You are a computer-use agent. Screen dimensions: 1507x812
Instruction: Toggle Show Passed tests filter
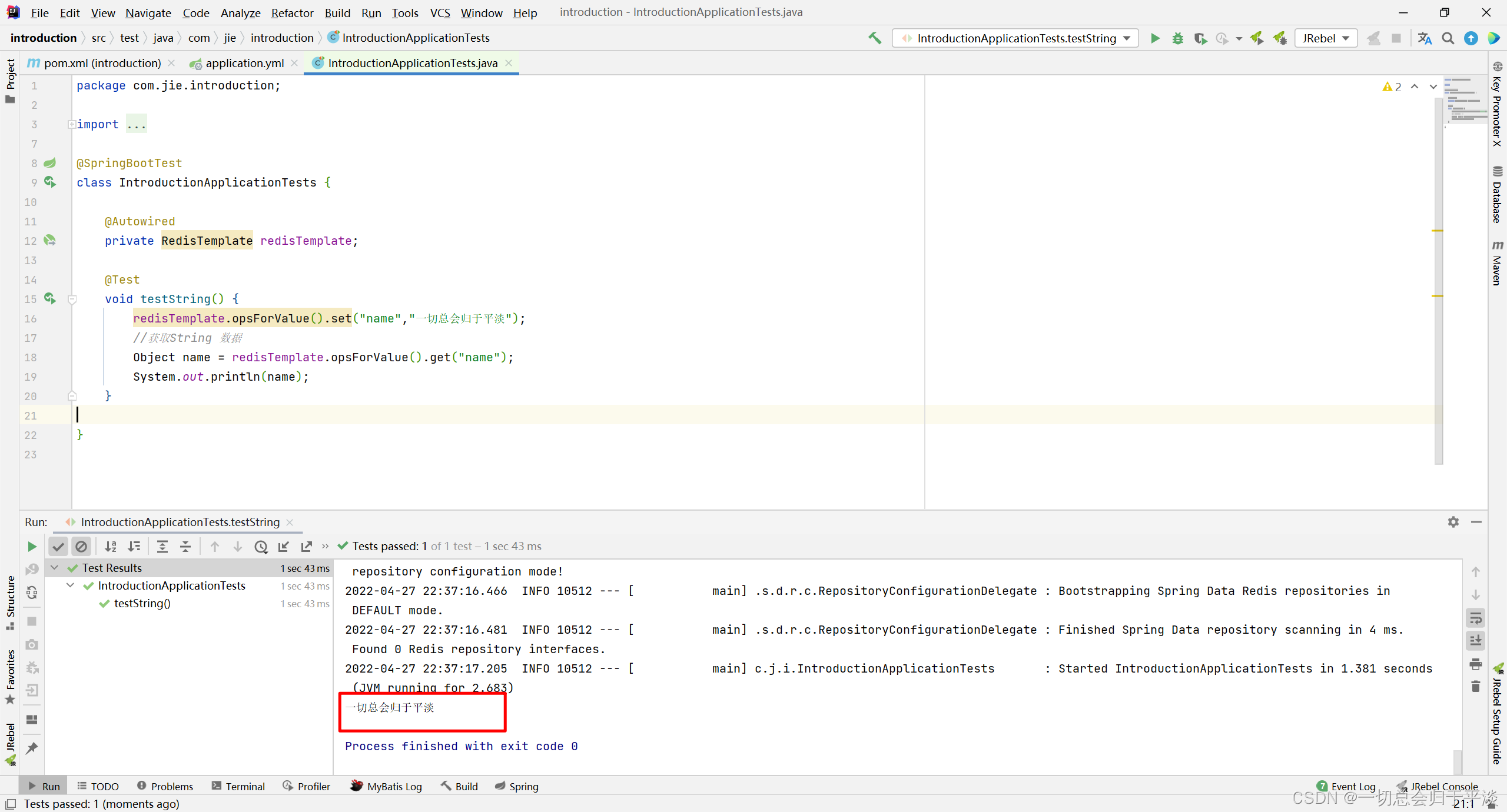[x=58, y=546]
